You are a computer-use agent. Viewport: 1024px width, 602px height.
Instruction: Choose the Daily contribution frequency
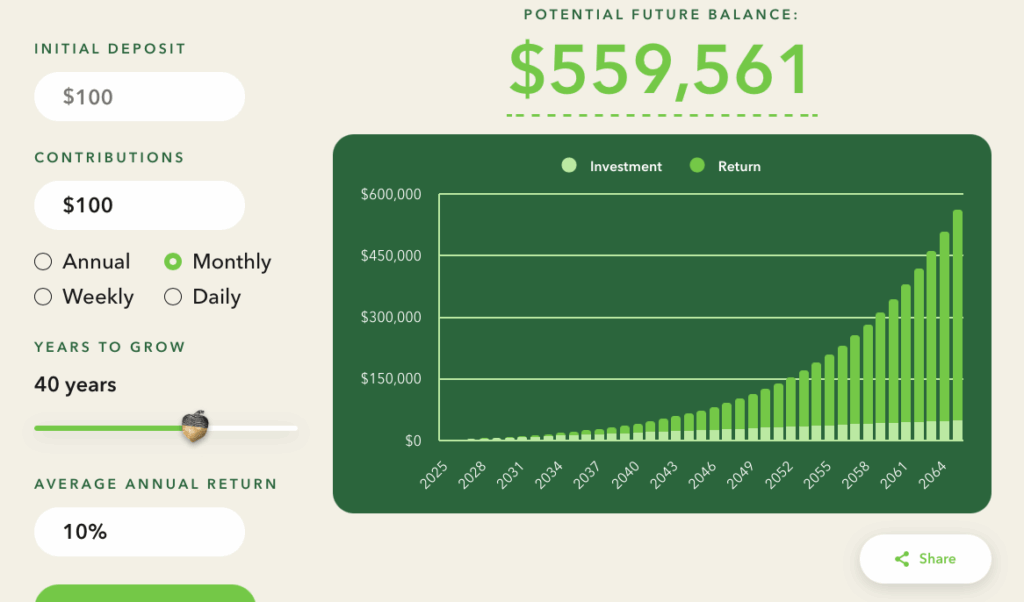173,297
